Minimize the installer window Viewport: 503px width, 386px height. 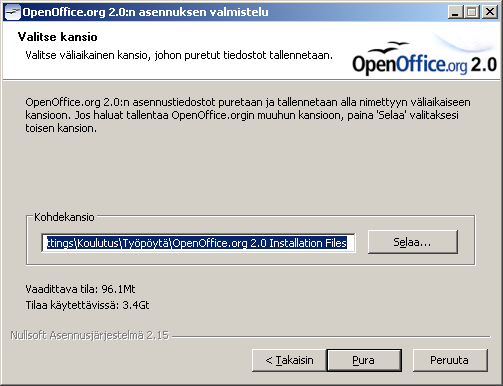455,12
